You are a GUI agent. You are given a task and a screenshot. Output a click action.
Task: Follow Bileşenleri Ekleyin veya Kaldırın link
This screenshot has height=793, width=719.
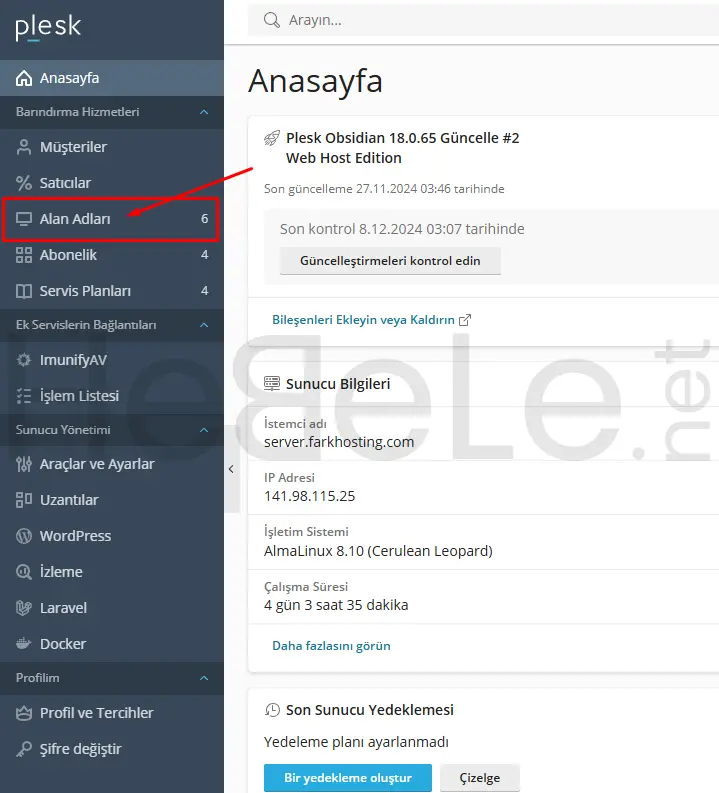[x=363, y=320]
